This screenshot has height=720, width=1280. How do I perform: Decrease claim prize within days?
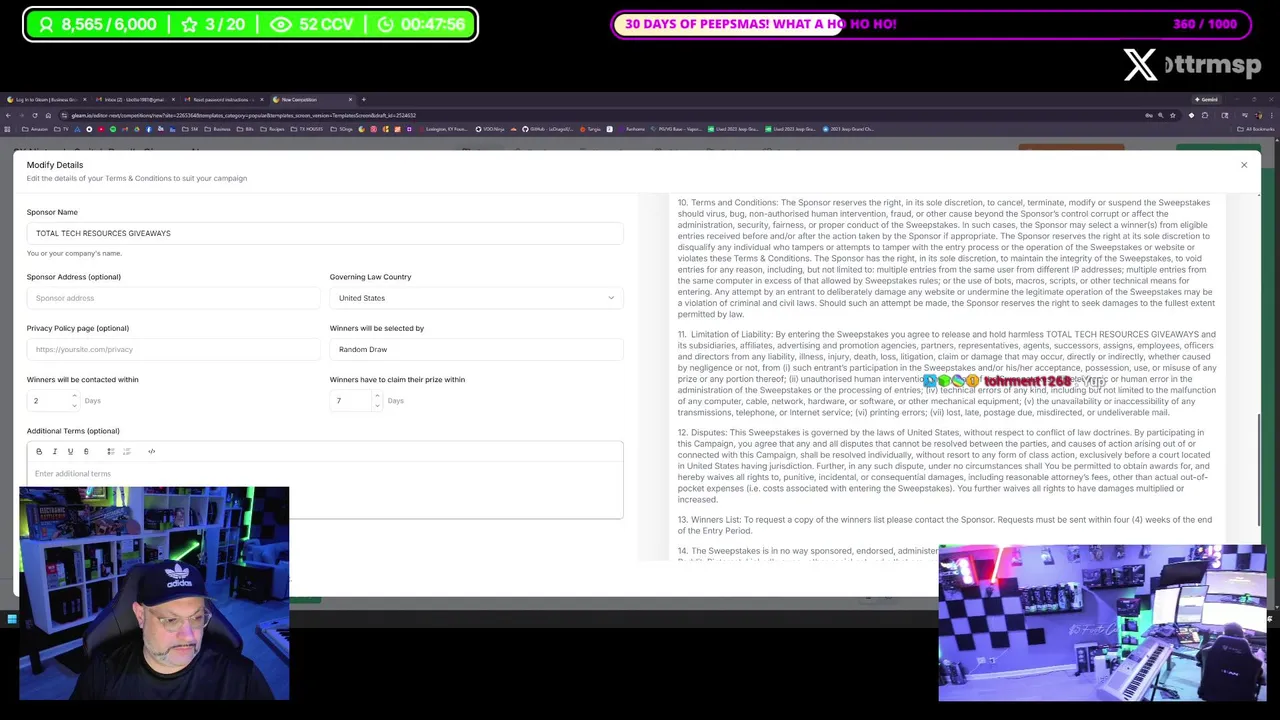(x=377, y=405)
